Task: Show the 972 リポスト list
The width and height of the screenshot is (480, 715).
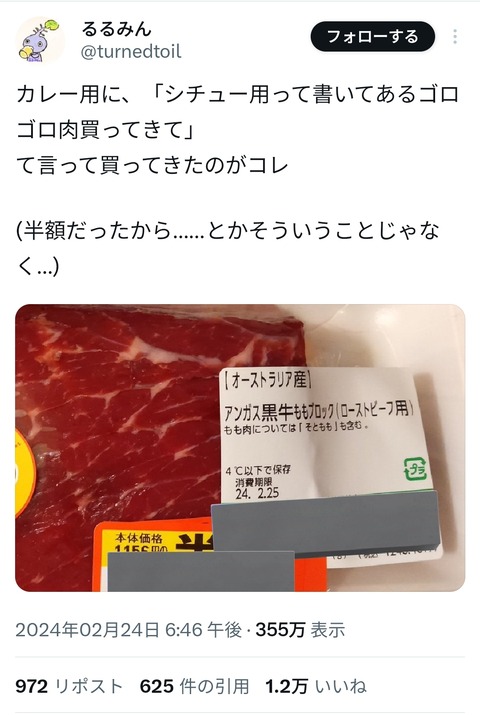Action: [x=69, y=686]
